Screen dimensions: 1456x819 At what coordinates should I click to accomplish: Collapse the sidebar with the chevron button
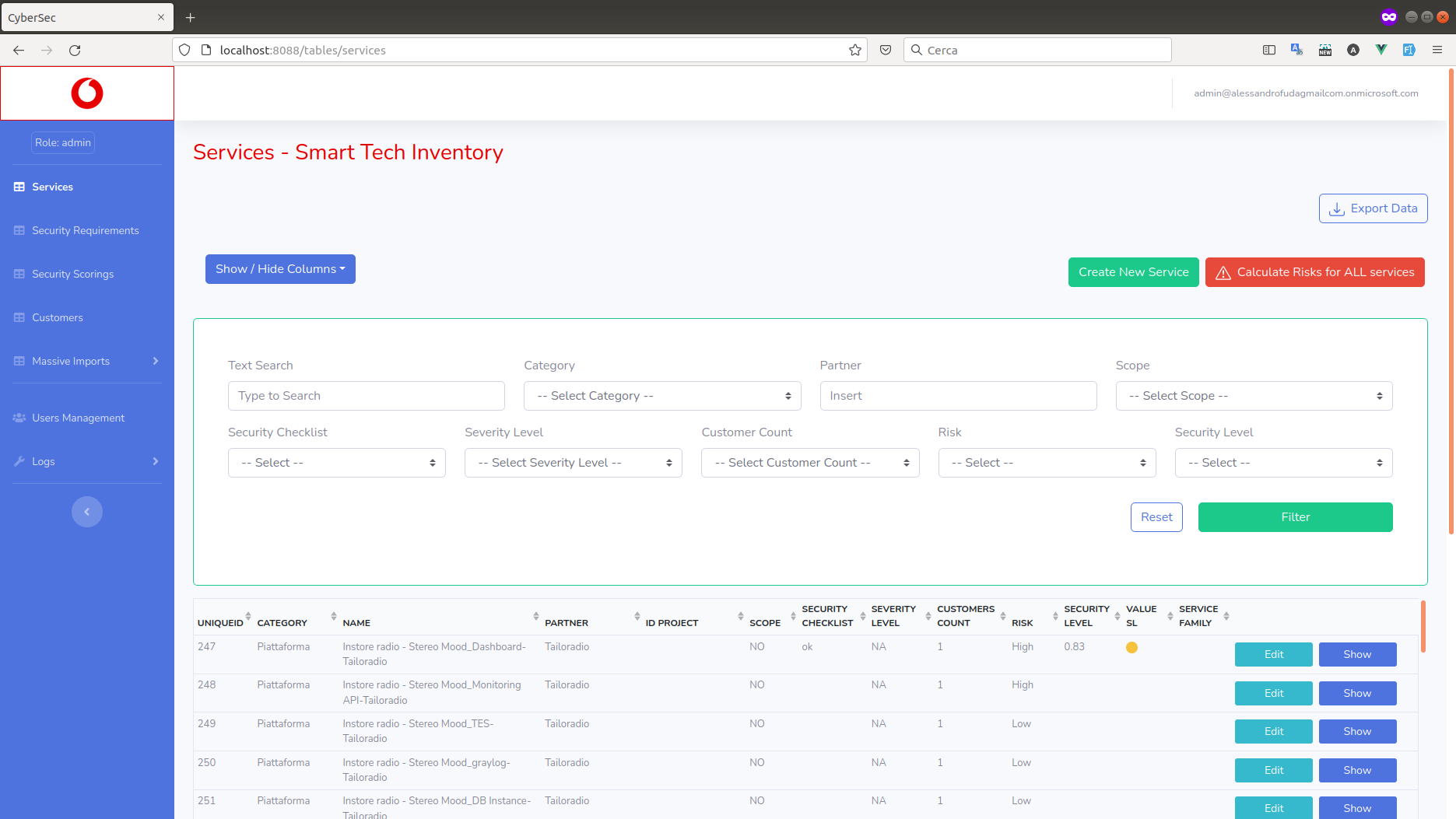pyautogui.click(x=87, y=512)
